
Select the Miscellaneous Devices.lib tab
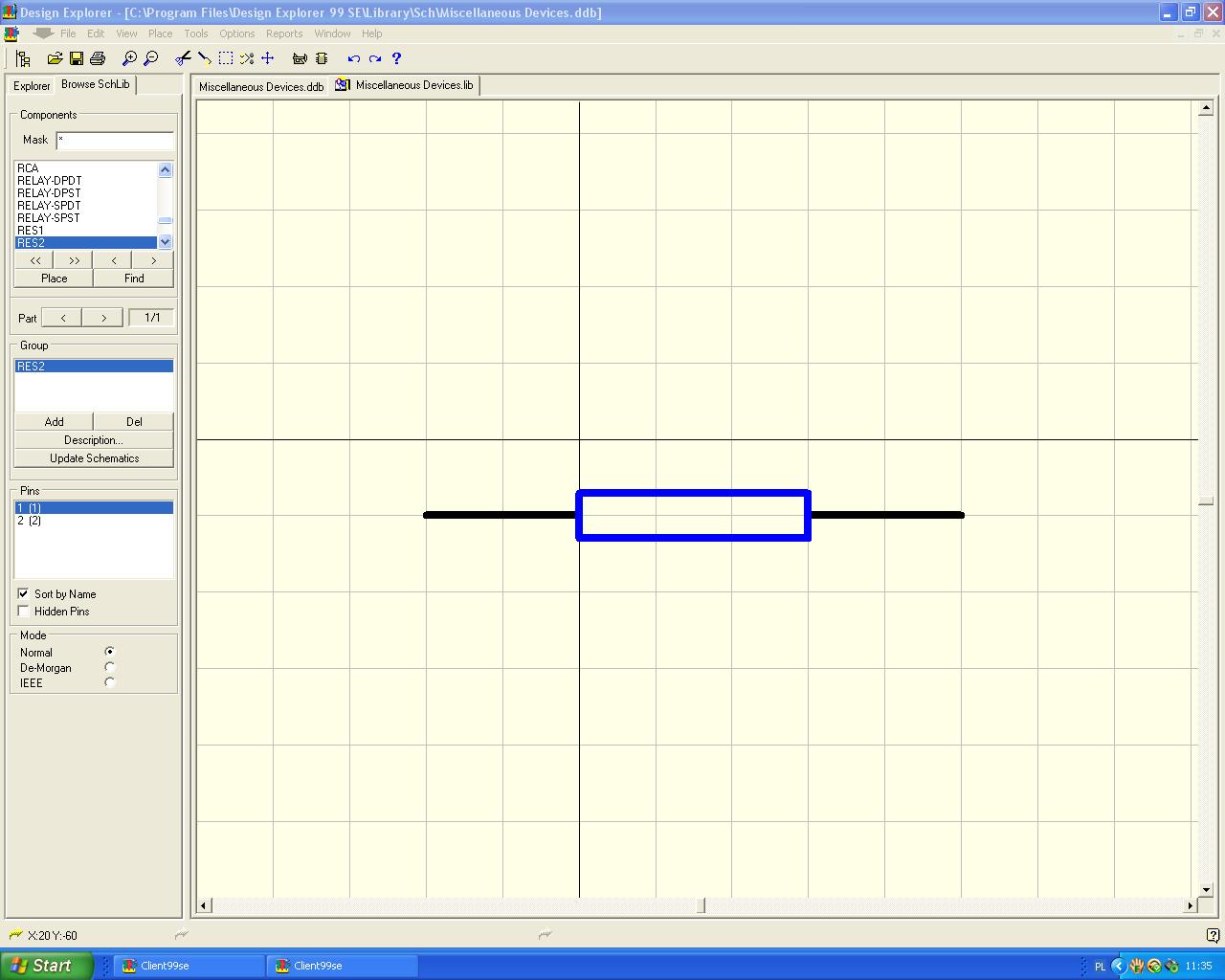click(x=405, y=85)
